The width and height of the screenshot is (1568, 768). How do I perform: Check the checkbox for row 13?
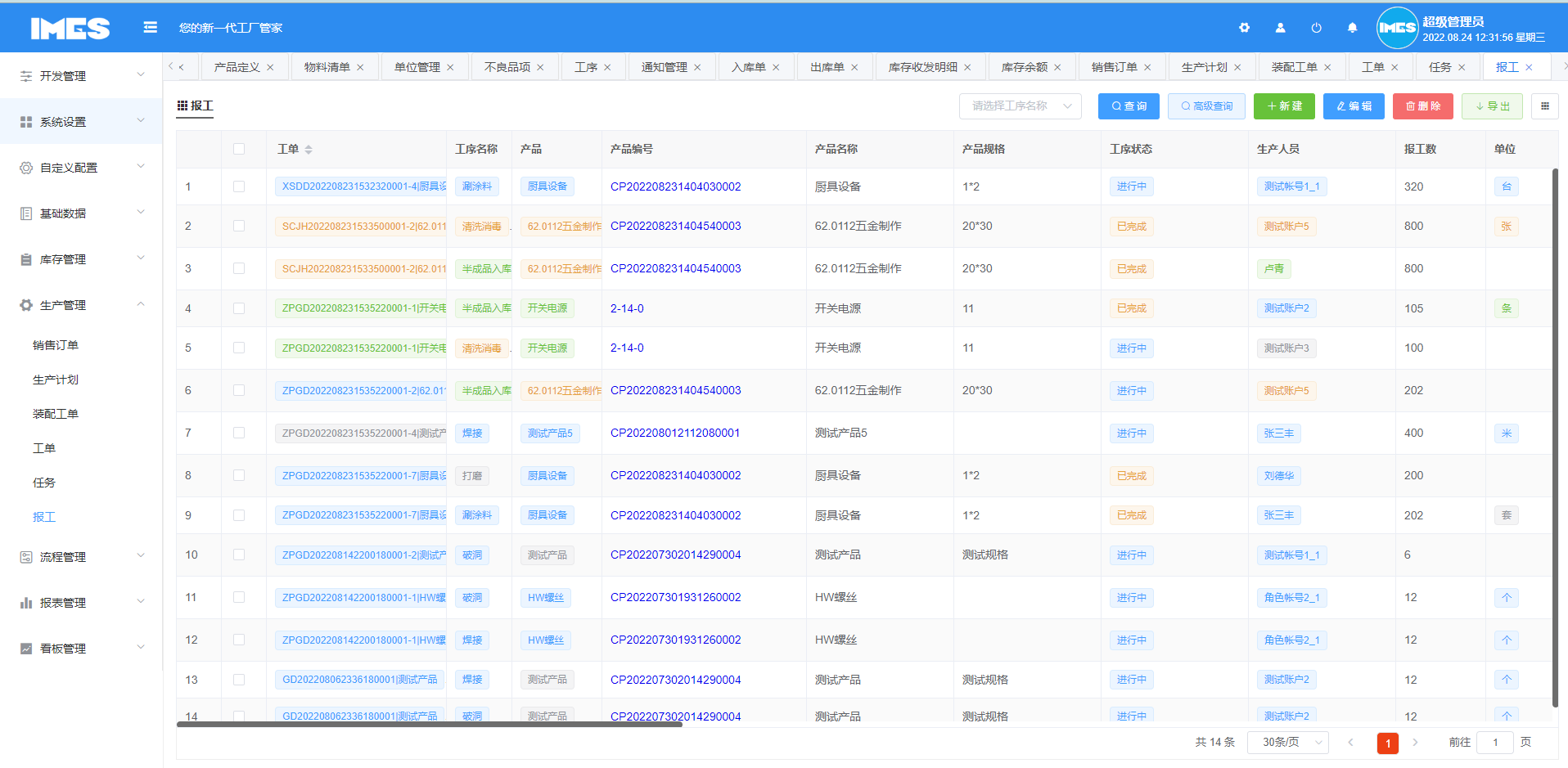239,680
